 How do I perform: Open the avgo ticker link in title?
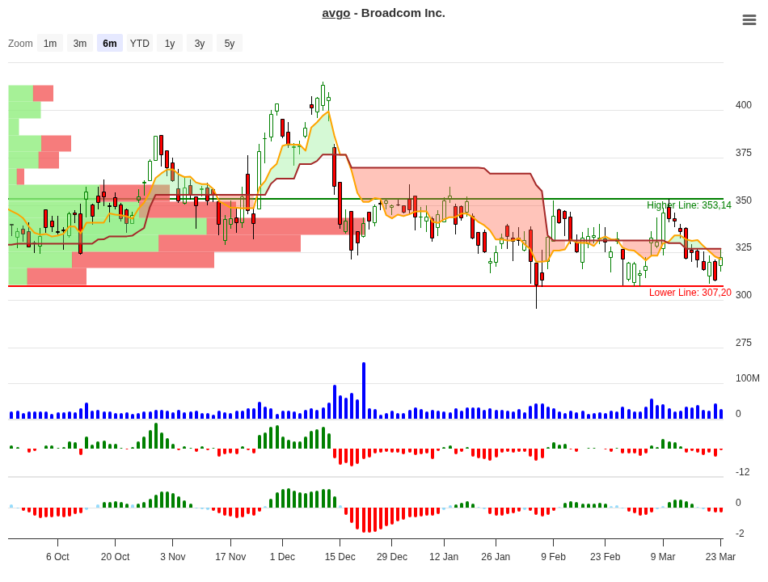336,13
